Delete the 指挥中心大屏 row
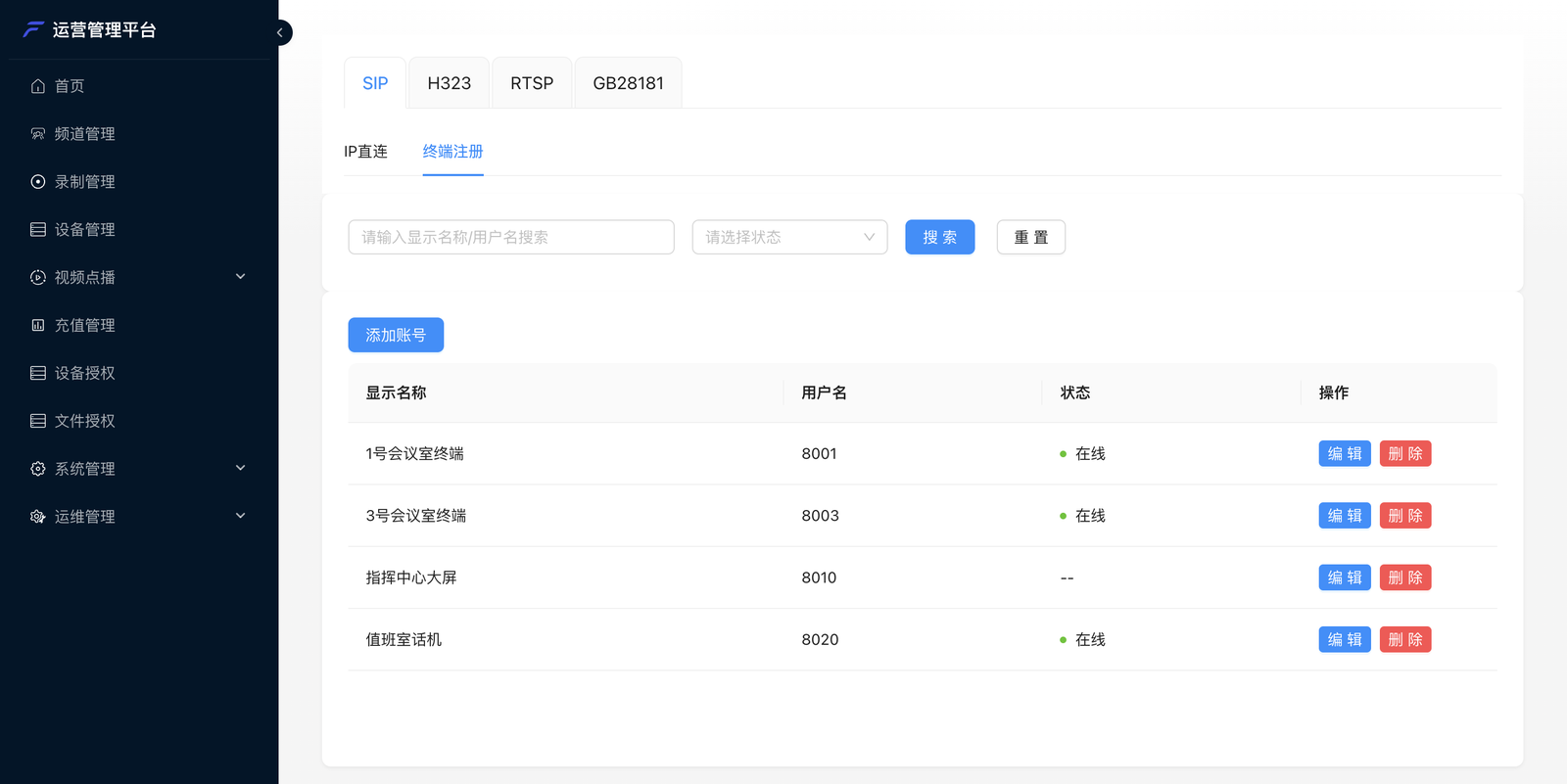1567x784 pixels. [x=1405, y=577]
